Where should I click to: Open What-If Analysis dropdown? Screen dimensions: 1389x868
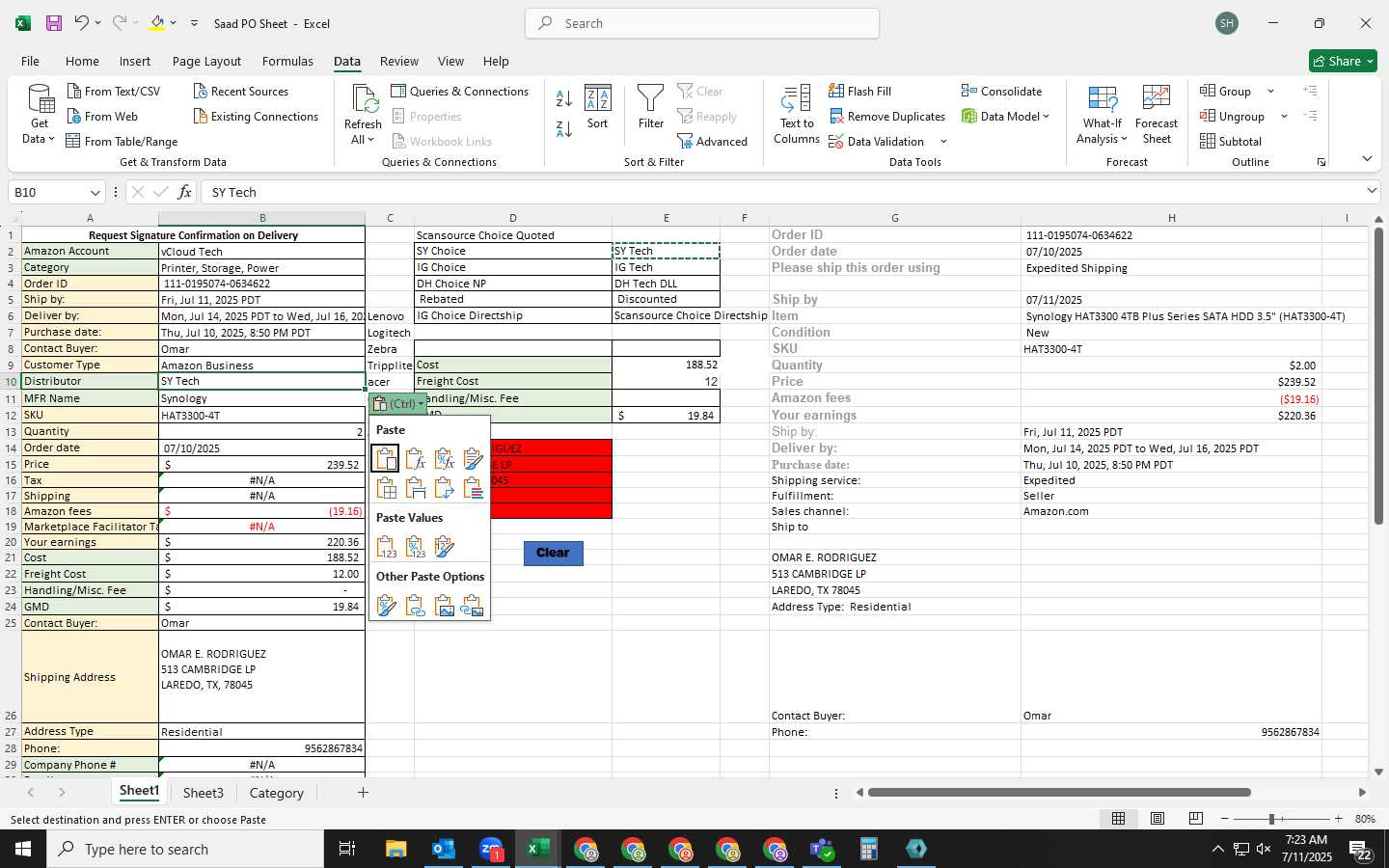pos(1102,115)
